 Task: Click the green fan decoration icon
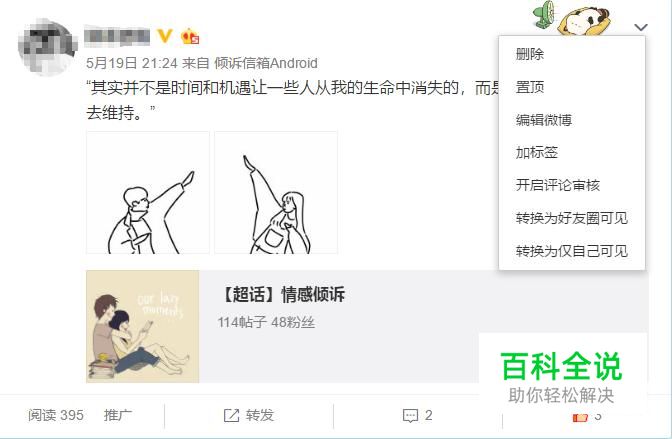point(544,15)
